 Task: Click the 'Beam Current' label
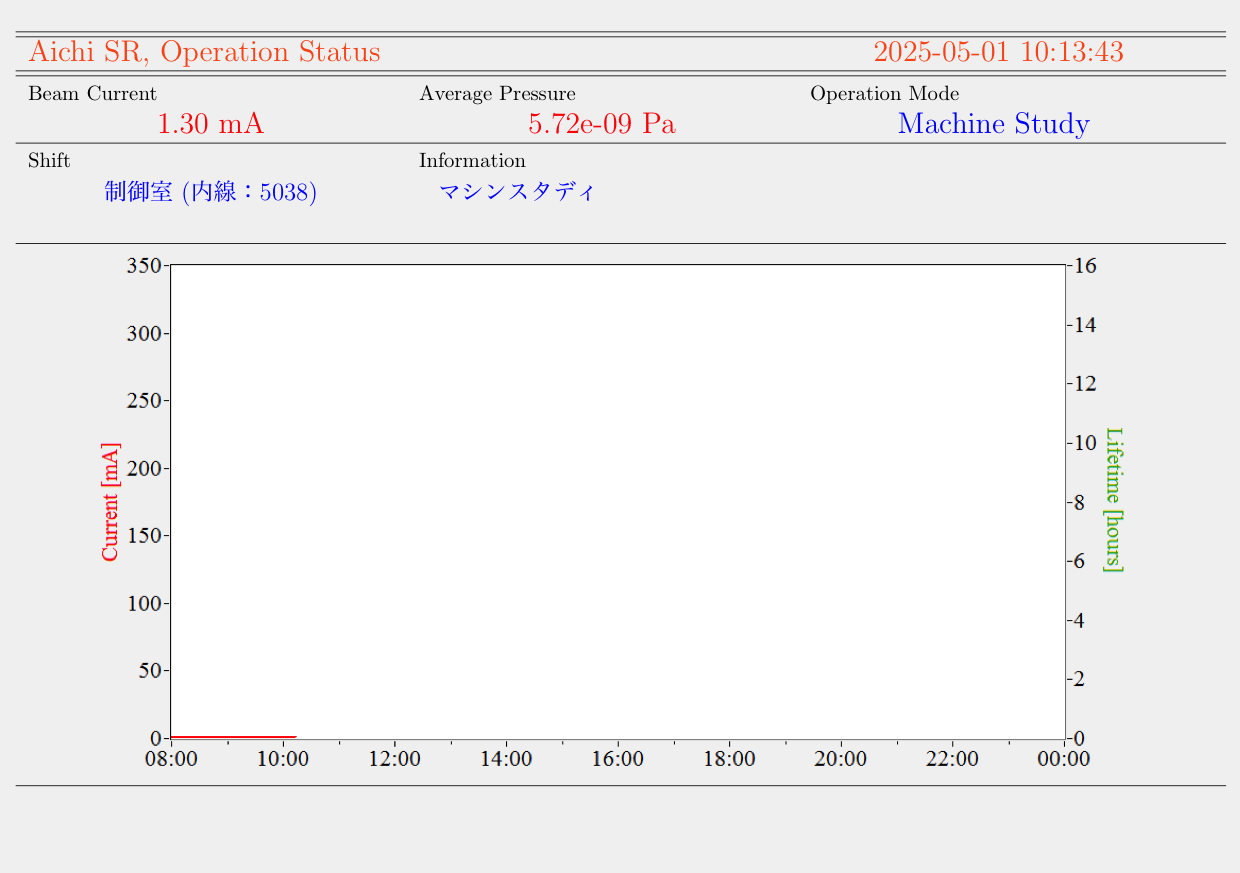tap(92, 94)
